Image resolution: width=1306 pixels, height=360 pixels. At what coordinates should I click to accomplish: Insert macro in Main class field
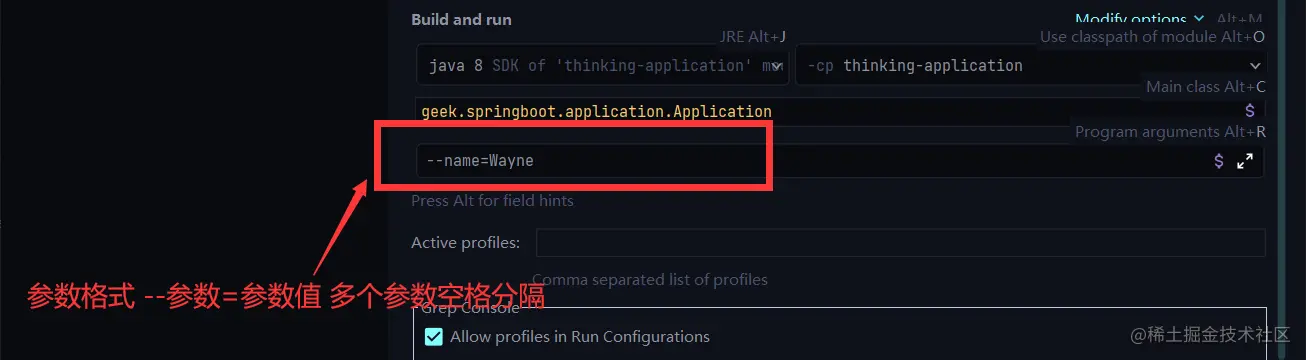(x=1249, y=111)
